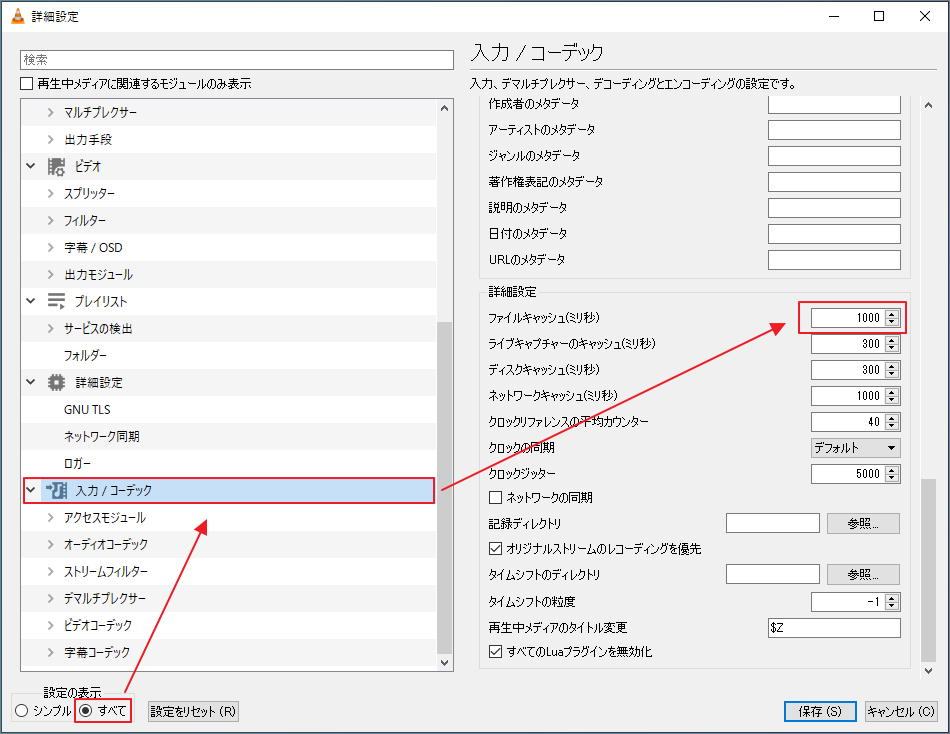Click the 入力 / コーデック category icon
The width and height of the screenshot is (950, 734).
(57, 490)
